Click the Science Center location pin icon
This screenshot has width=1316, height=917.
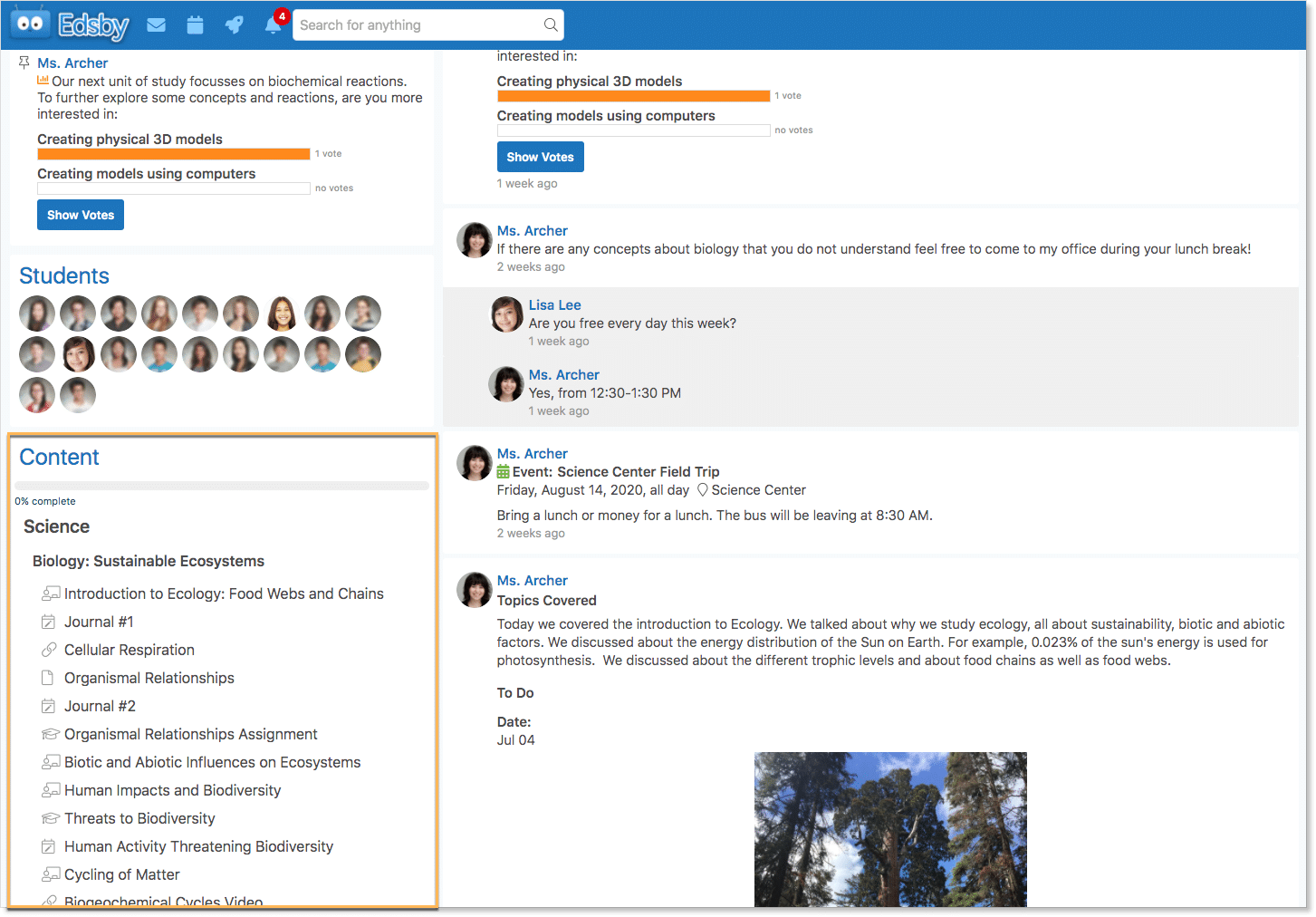[702, 490]
